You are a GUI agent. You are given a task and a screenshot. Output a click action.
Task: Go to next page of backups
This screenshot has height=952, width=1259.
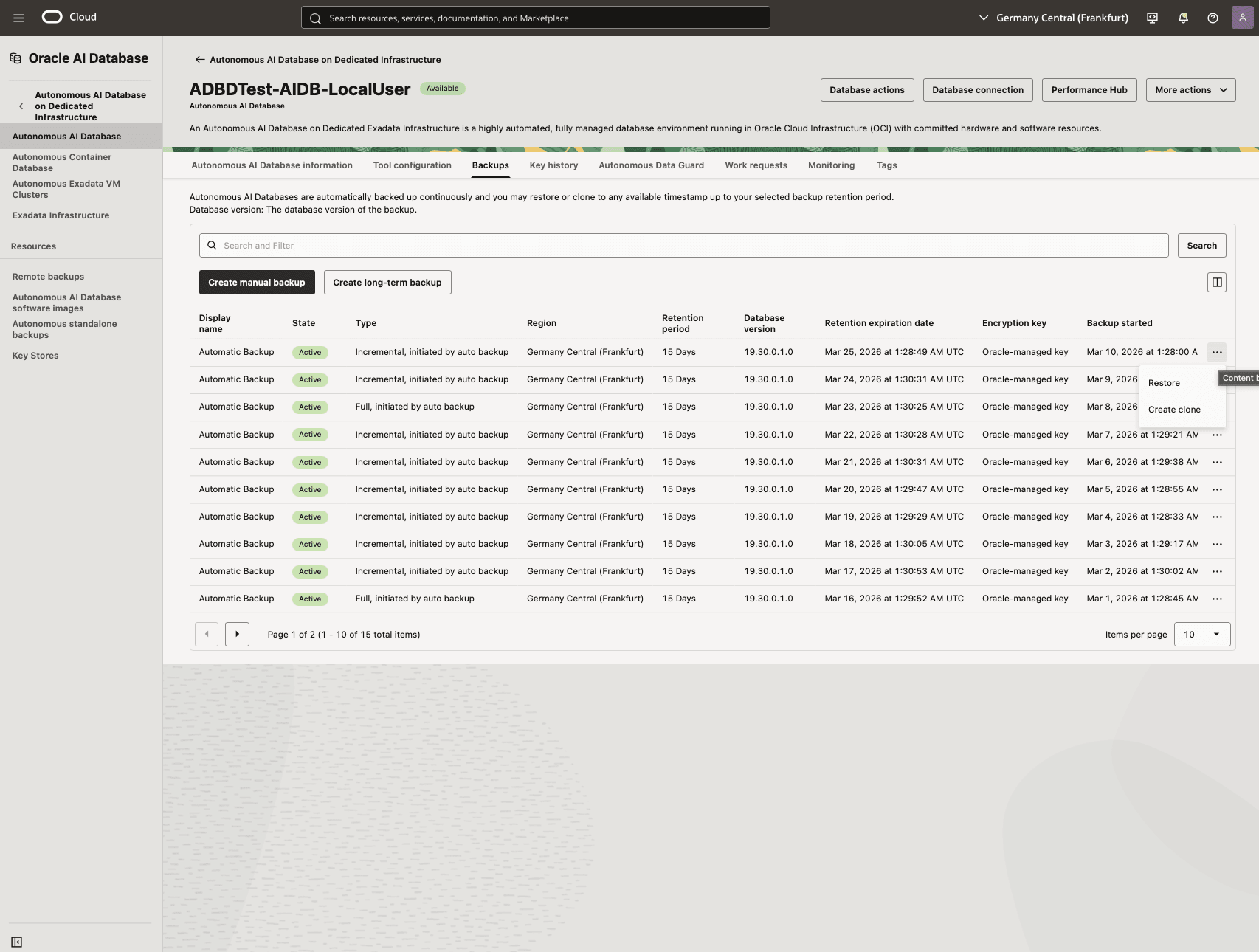point(237,634)
